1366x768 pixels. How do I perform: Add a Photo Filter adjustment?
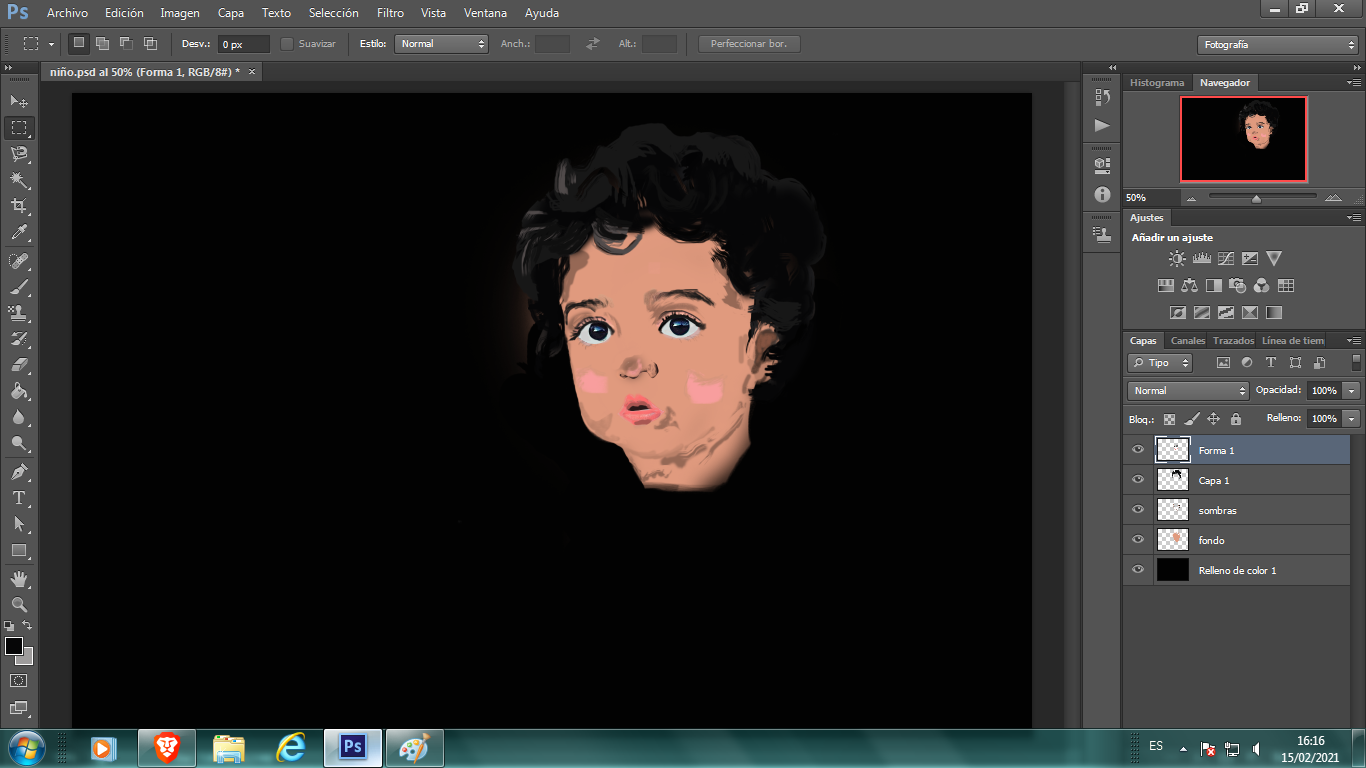pyautogui.click(x=1237, y=285)
